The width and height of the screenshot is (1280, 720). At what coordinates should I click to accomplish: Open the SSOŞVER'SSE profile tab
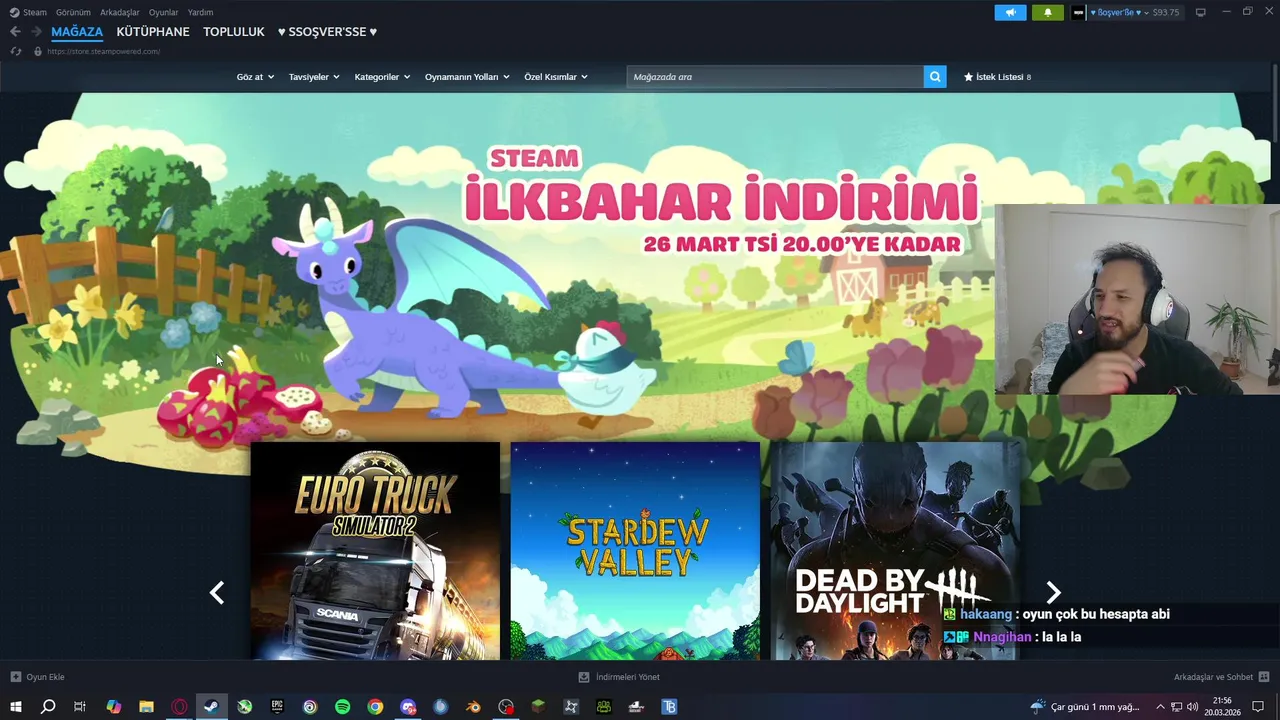point(327,32)
